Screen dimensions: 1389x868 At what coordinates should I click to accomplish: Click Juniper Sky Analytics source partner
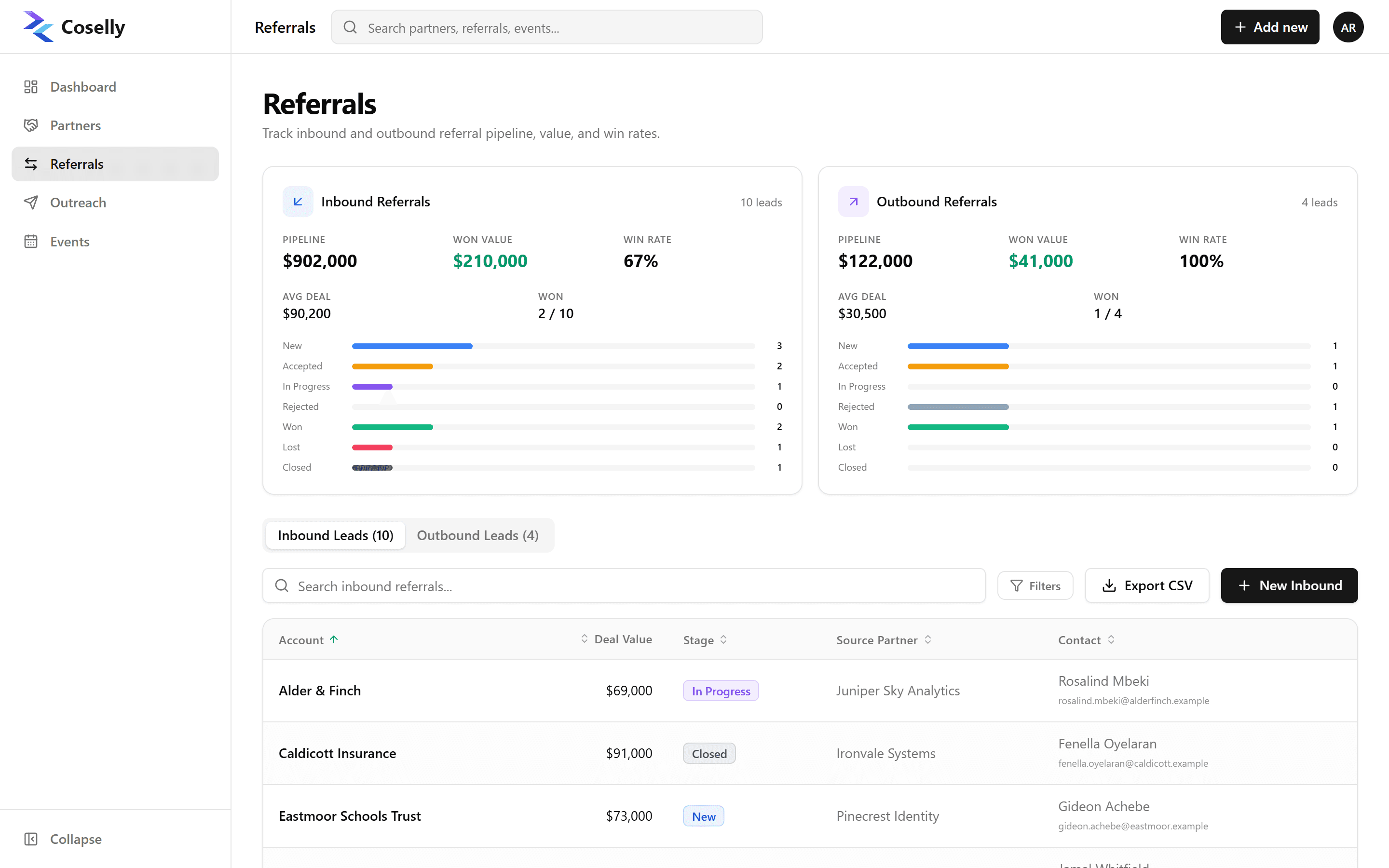coord(898,691)
